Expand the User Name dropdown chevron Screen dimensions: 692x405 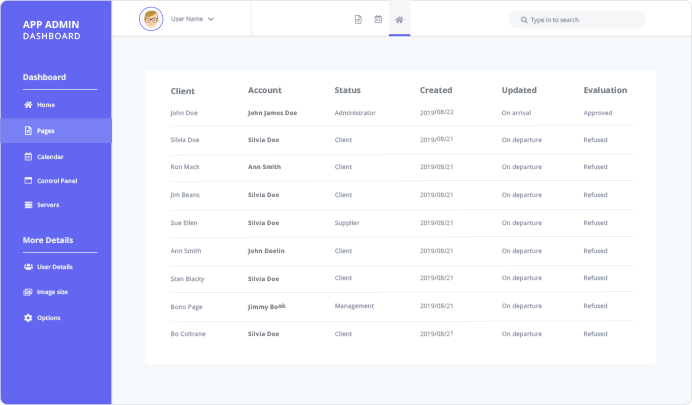click(x=211, y=19)
